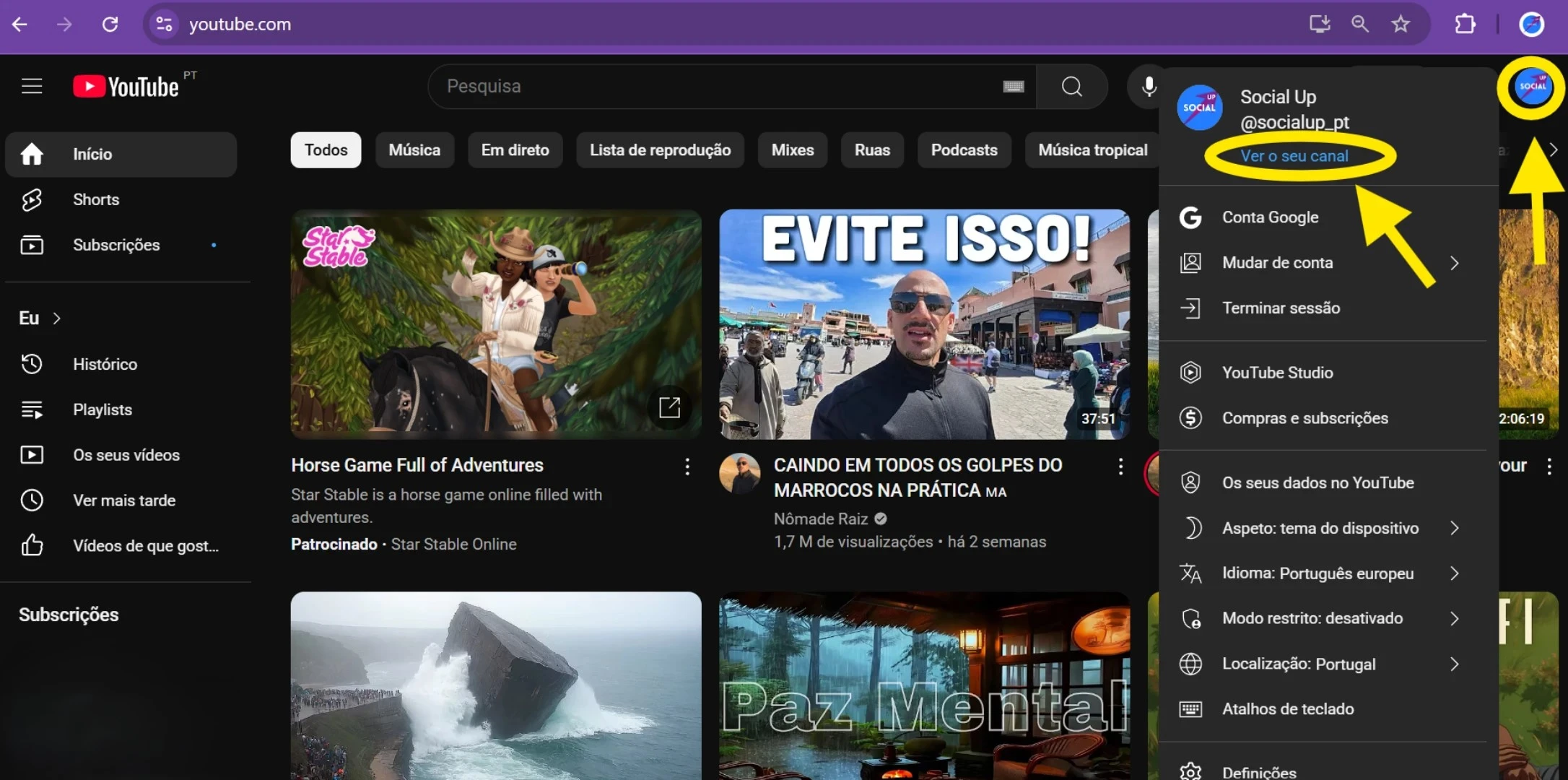Screen dimensions: 1568x780
Task: Play EVITE ISSO Marrocos video thumbnail
Action: [x=924, y=324]
